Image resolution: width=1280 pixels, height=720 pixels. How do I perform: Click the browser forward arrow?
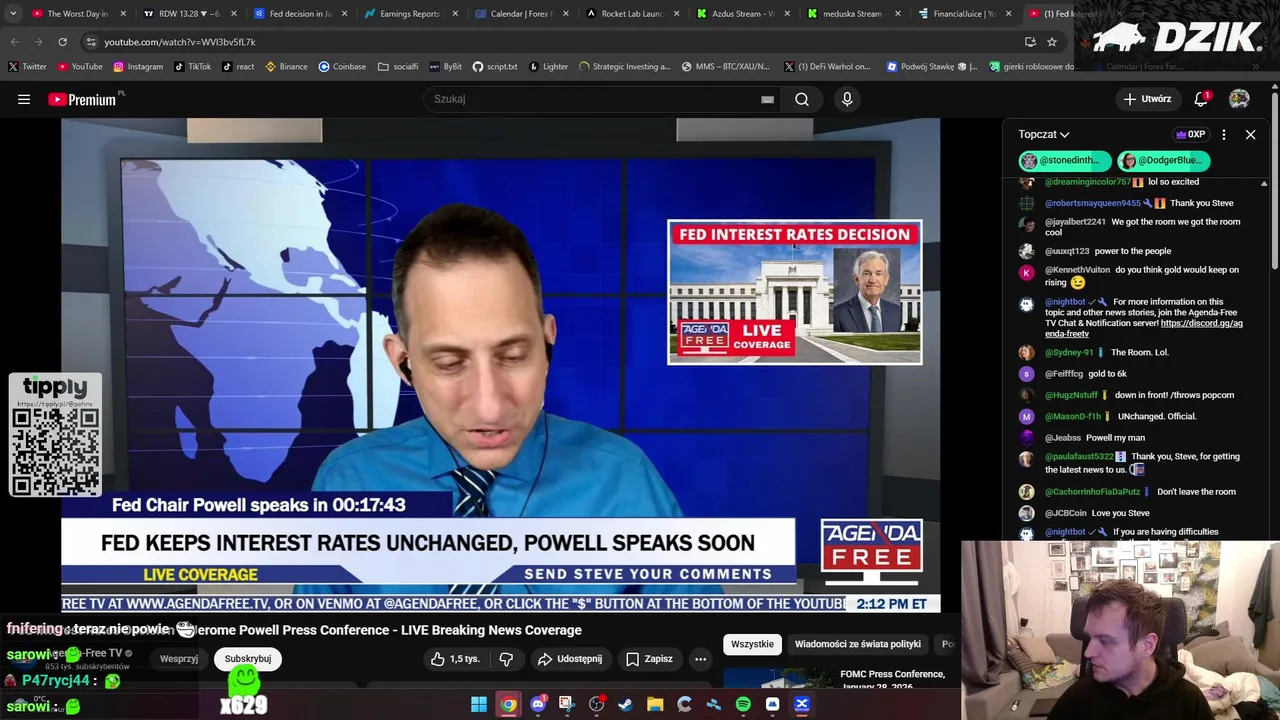click(38, 42)
